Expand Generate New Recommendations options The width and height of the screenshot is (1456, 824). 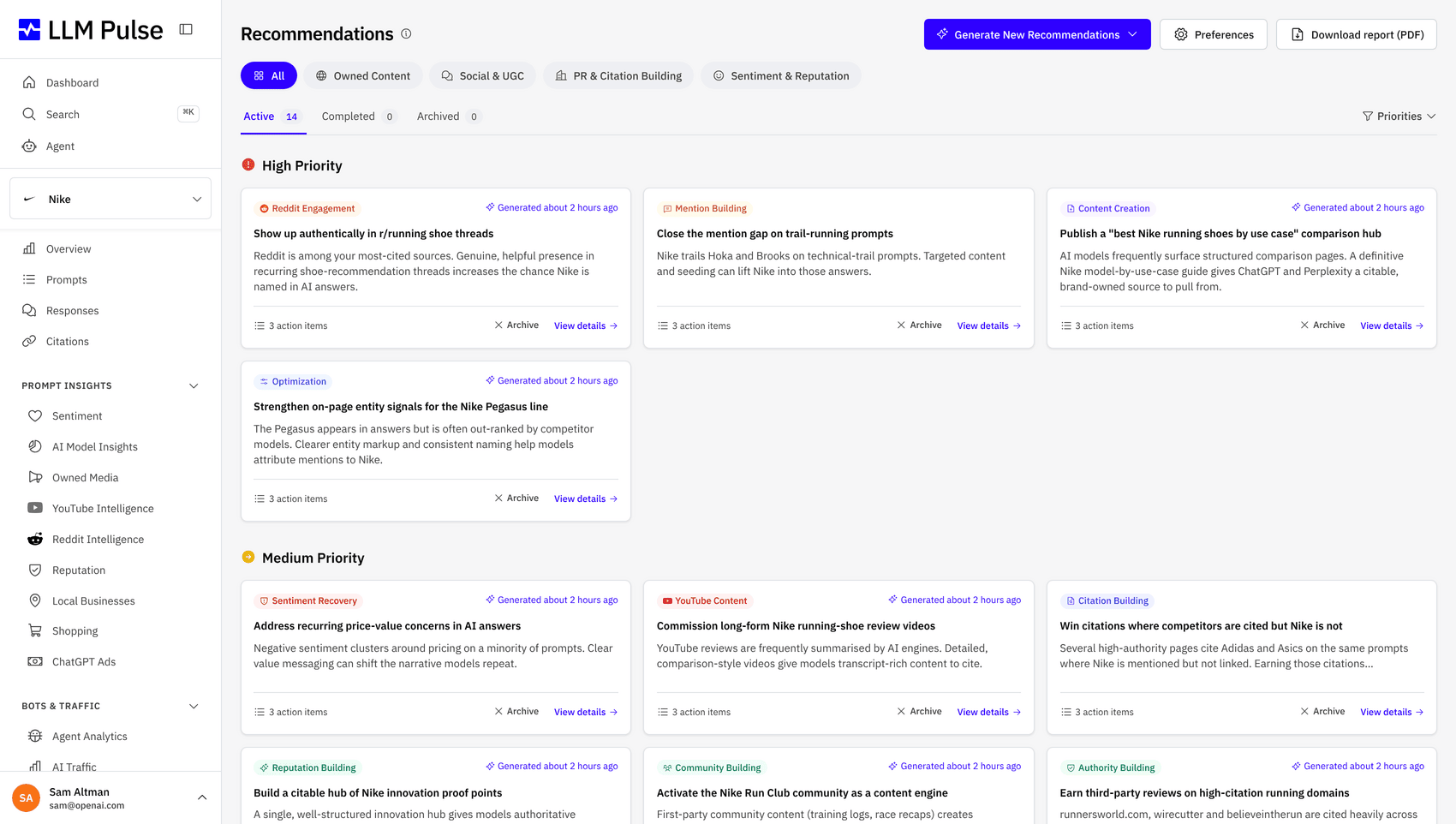click(1132, 34)
